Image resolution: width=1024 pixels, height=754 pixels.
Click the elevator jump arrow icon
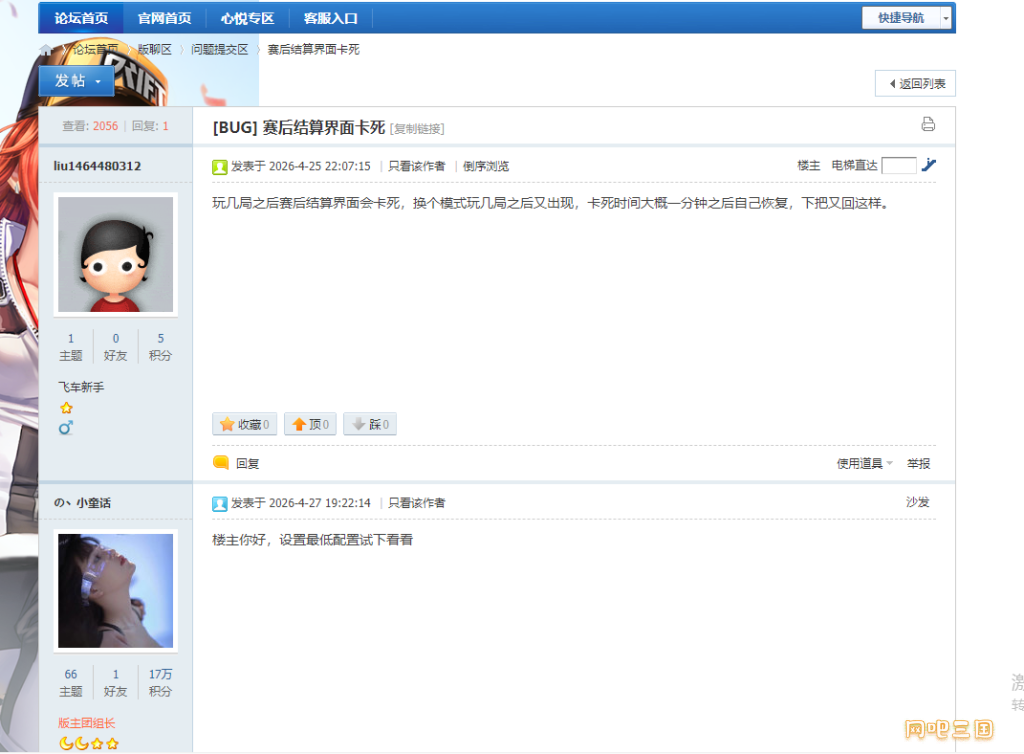click(x=929, y=165)
